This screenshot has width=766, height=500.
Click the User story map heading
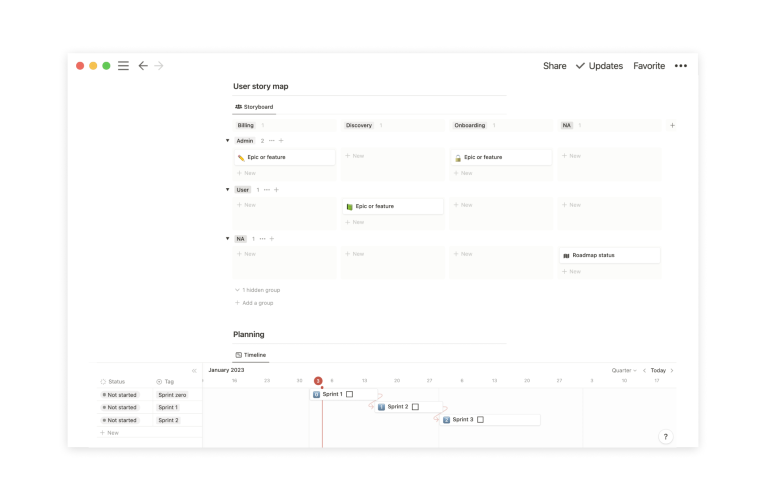(x=260, y=87)
